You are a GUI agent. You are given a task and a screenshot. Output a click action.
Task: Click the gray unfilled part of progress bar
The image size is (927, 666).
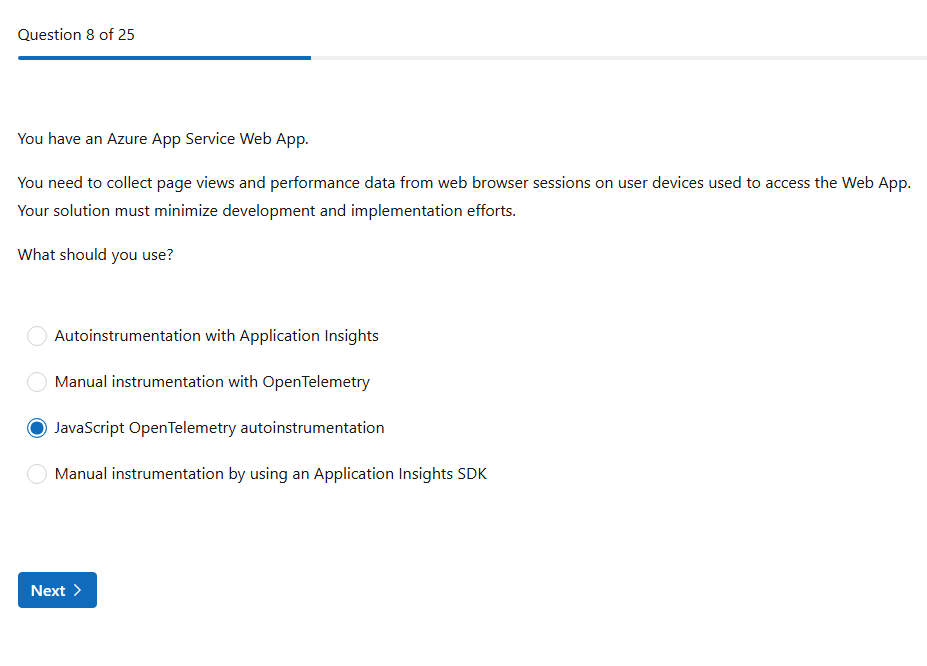620,58
